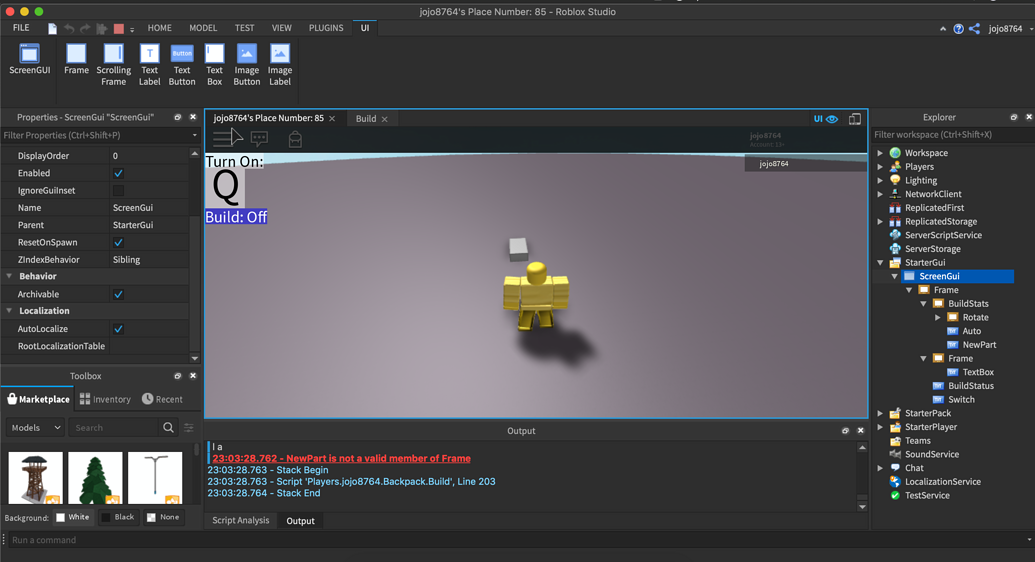The height and width of the screenshot is (562, 1035).
Task: Switch to the Build script tab
Action: (x=366, y=119)
